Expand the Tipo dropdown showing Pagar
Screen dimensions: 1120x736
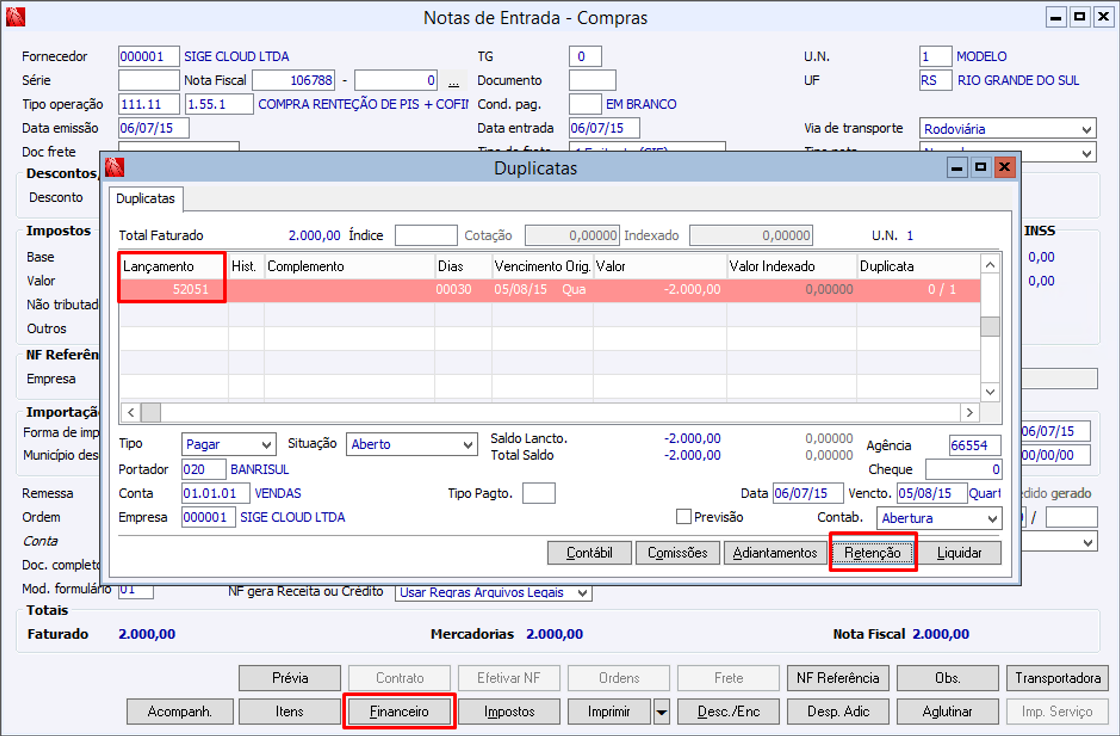pyautogui.click(x=266, y=445)
